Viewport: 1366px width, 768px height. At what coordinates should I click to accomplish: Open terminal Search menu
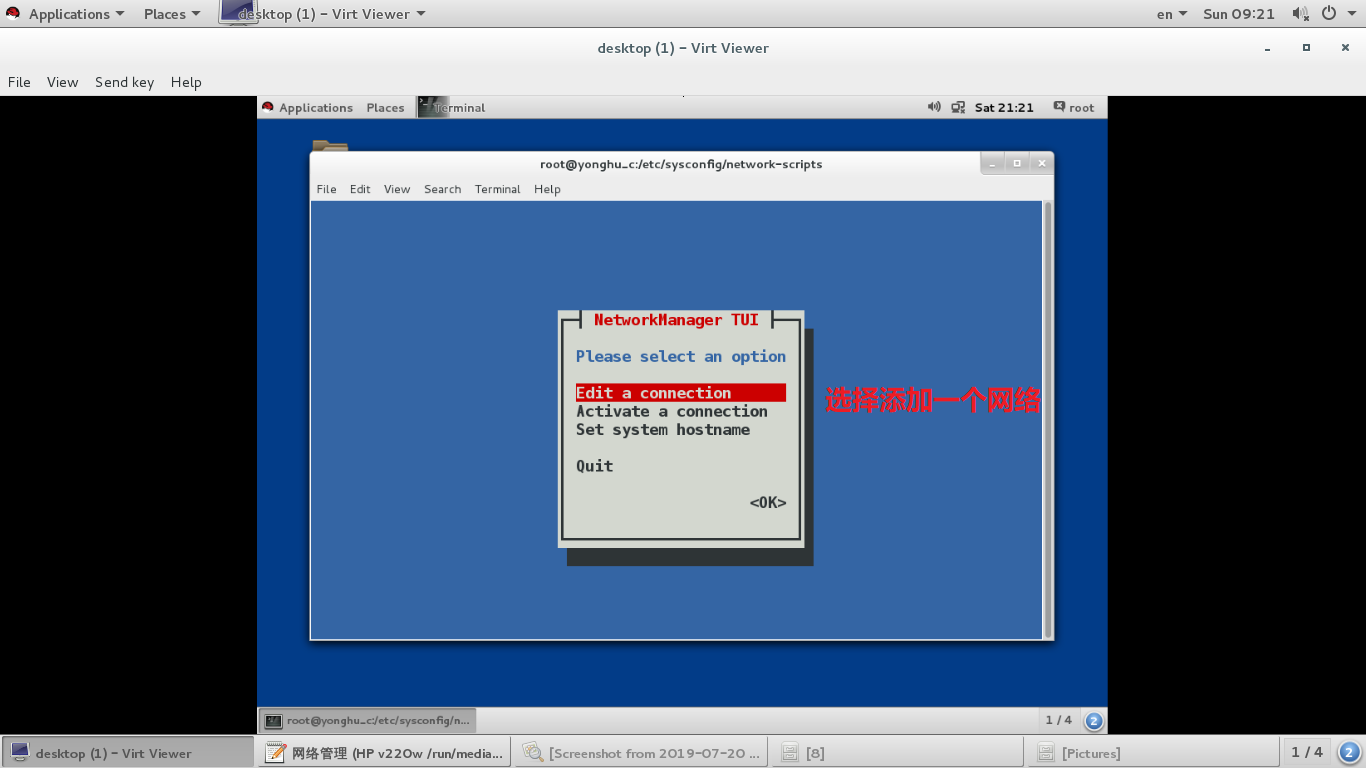pos(442,189)
